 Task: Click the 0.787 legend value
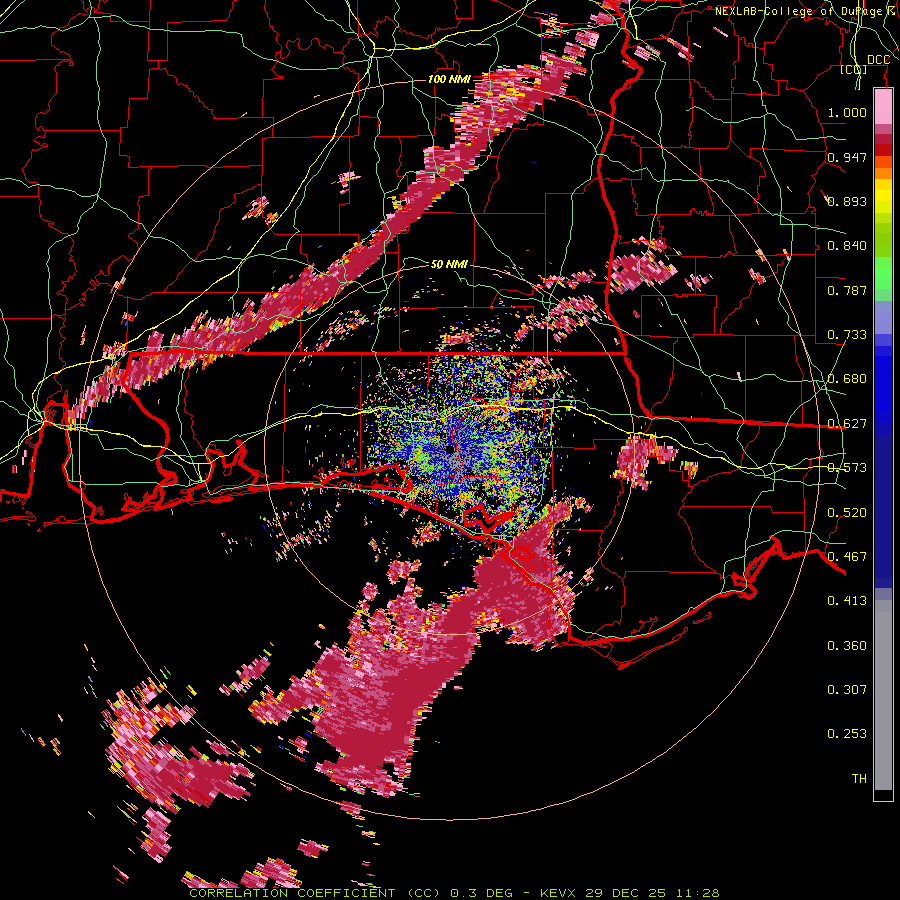[847, 290]
